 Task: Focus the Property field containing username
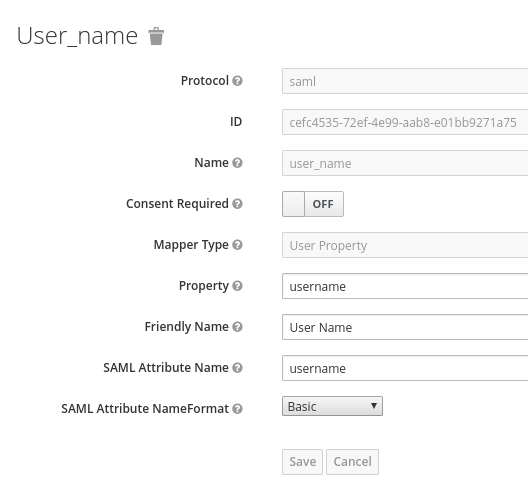click(x=405, y=286)
